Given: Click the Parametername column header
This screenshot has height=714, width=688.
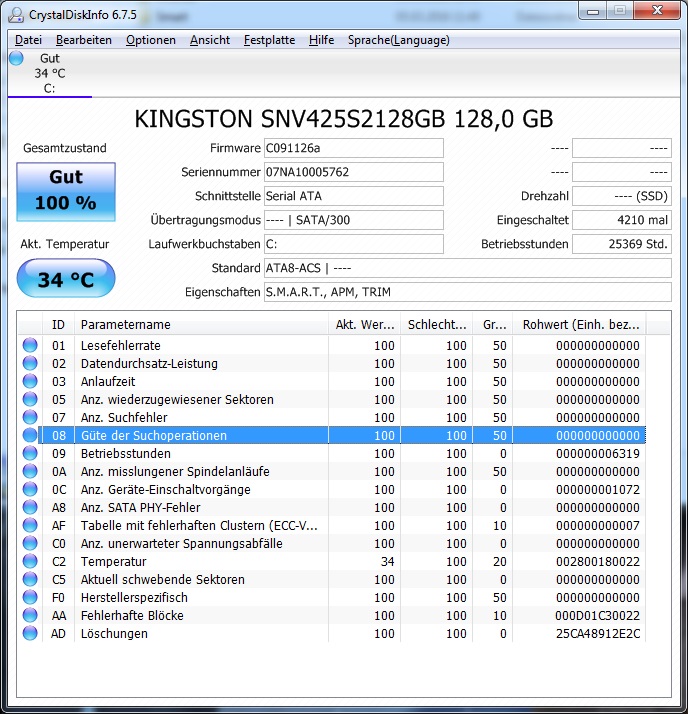Looking at the screenshot, I should [201, 325].
